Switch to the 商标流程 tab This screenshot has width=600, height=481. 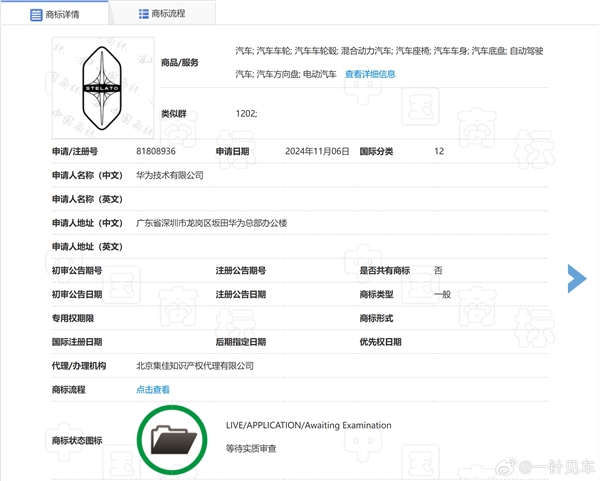pos(162,14)
